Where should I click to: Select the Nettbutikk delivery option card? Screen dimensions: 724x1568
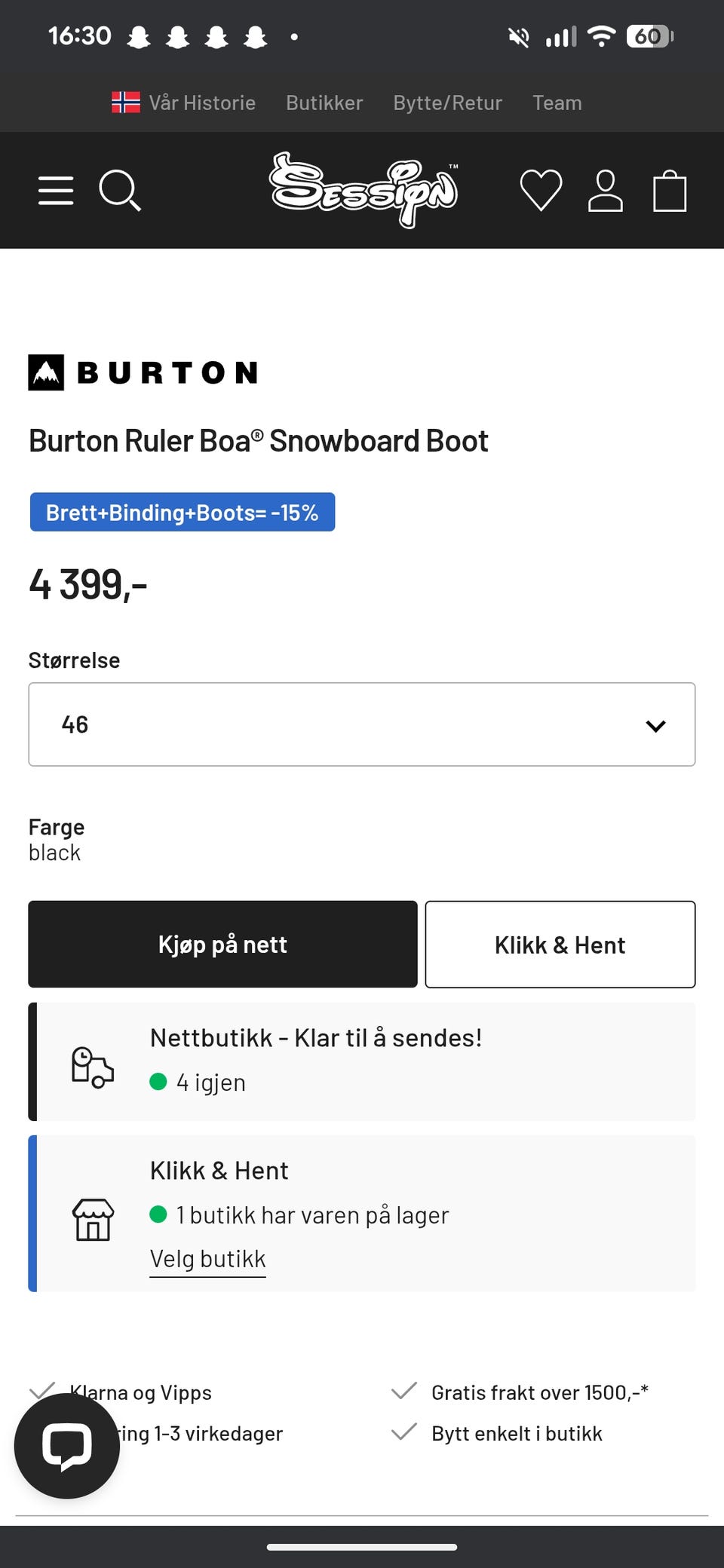tap(362, 1061)
